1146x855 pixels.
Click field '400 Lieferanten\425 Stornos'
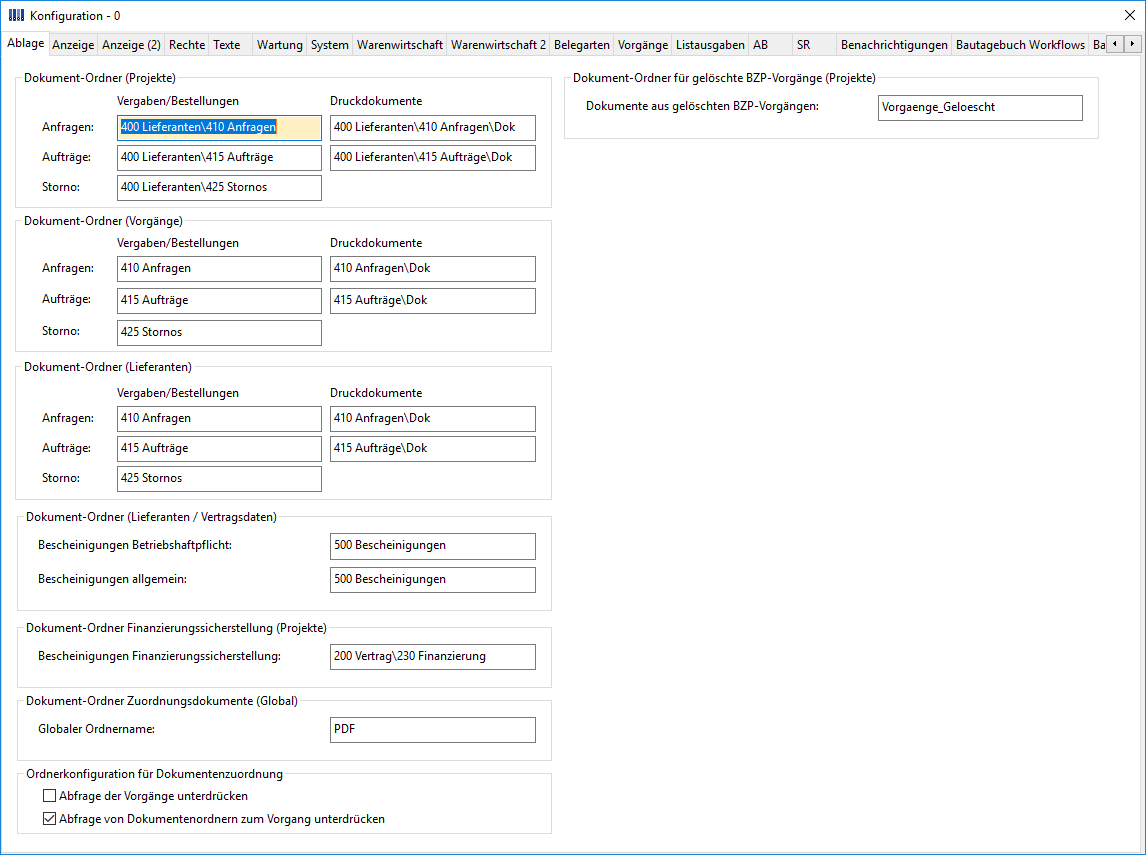coord(219,187)
